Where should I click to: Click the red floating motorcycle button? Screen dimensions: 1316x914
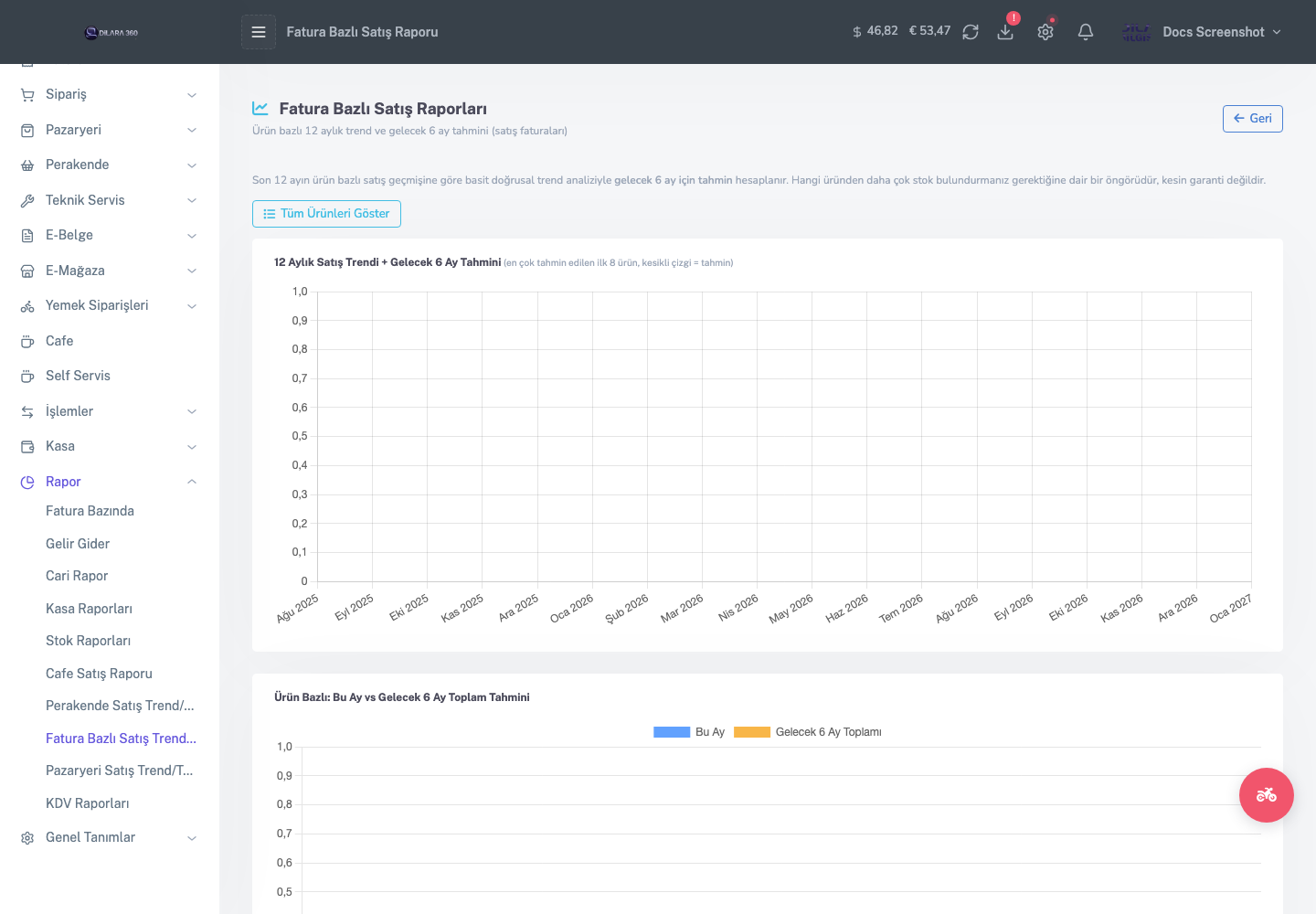pos(1266,794)
